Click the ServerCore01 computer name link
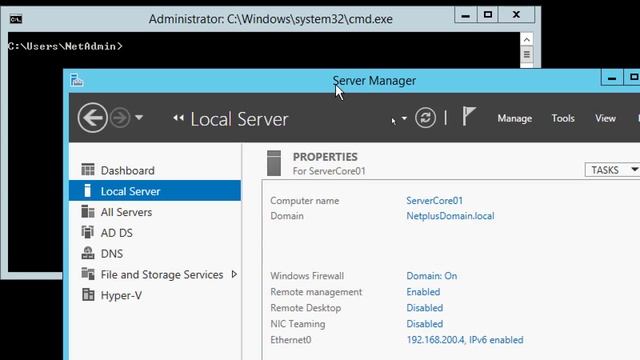 coord(434,200)
